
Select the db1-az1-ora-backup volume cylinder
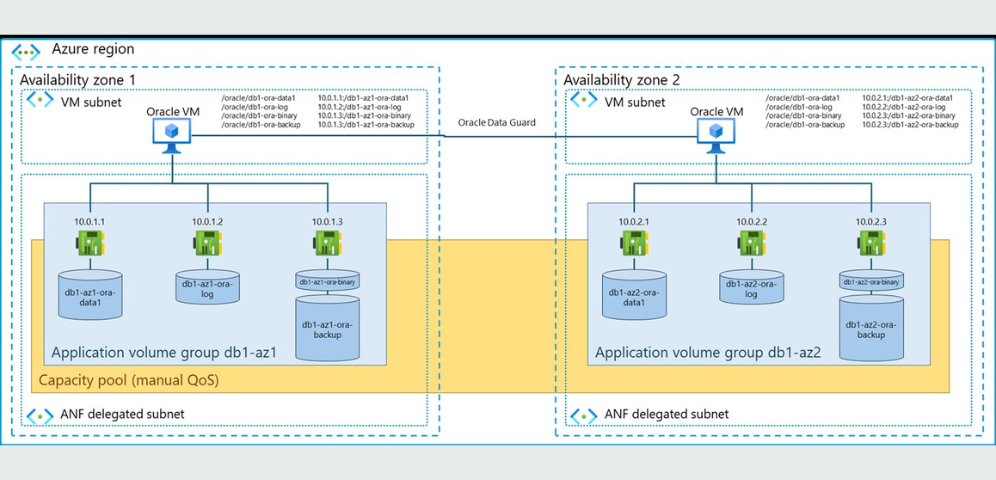pos(327,326)
